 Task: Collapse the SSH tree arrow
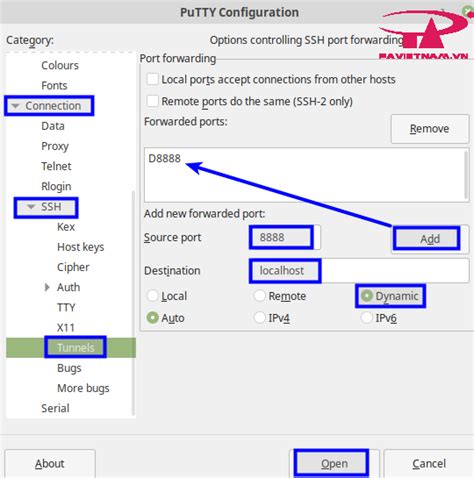(31, 207)
